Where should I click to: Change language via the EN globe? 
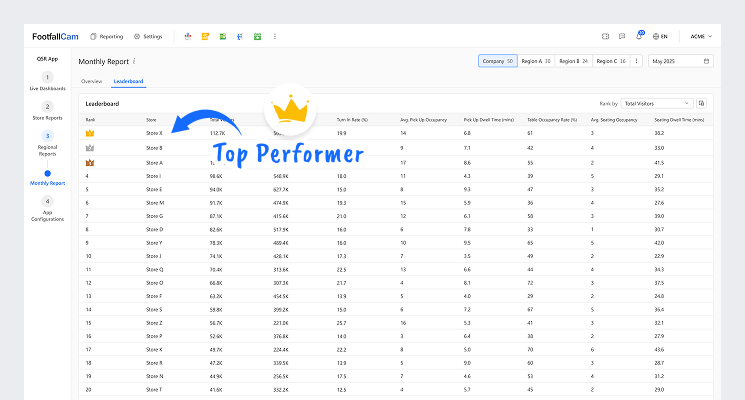(660, 37)
